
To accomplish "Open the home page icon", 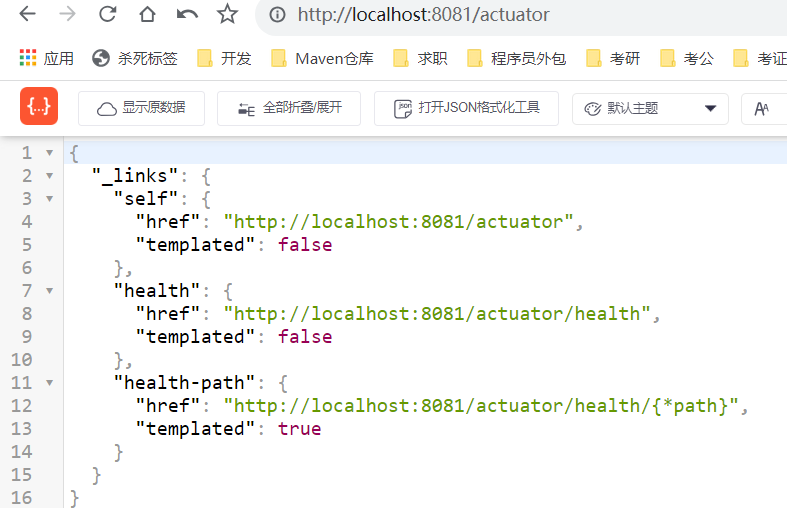I will coord(147,14).
